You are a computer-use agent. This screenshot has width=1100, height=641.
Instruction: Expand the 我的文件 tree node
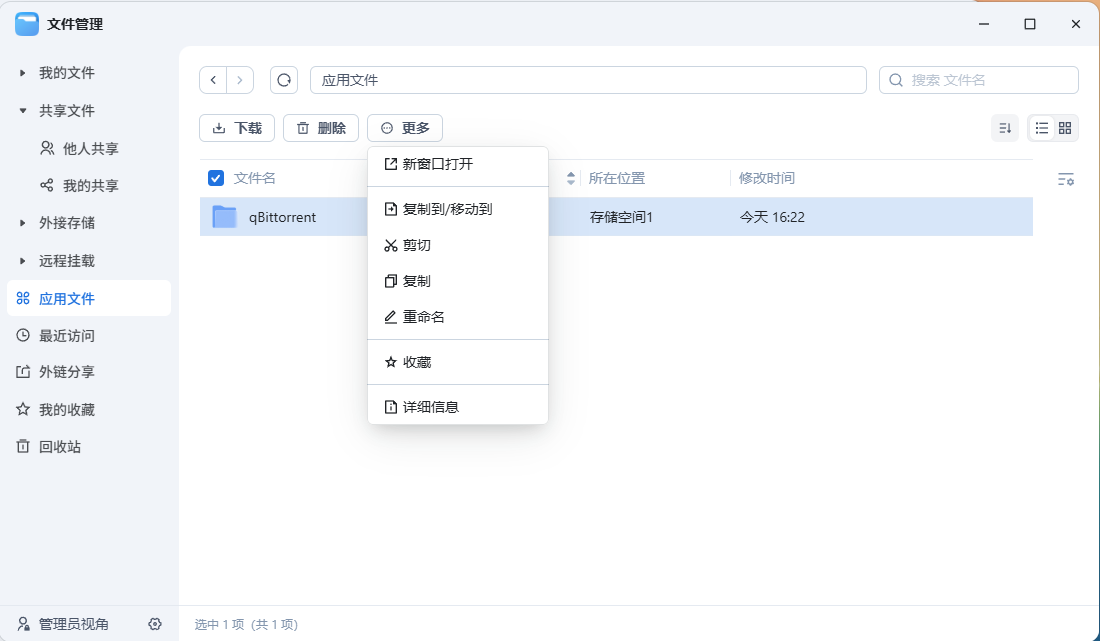(23, 73)
